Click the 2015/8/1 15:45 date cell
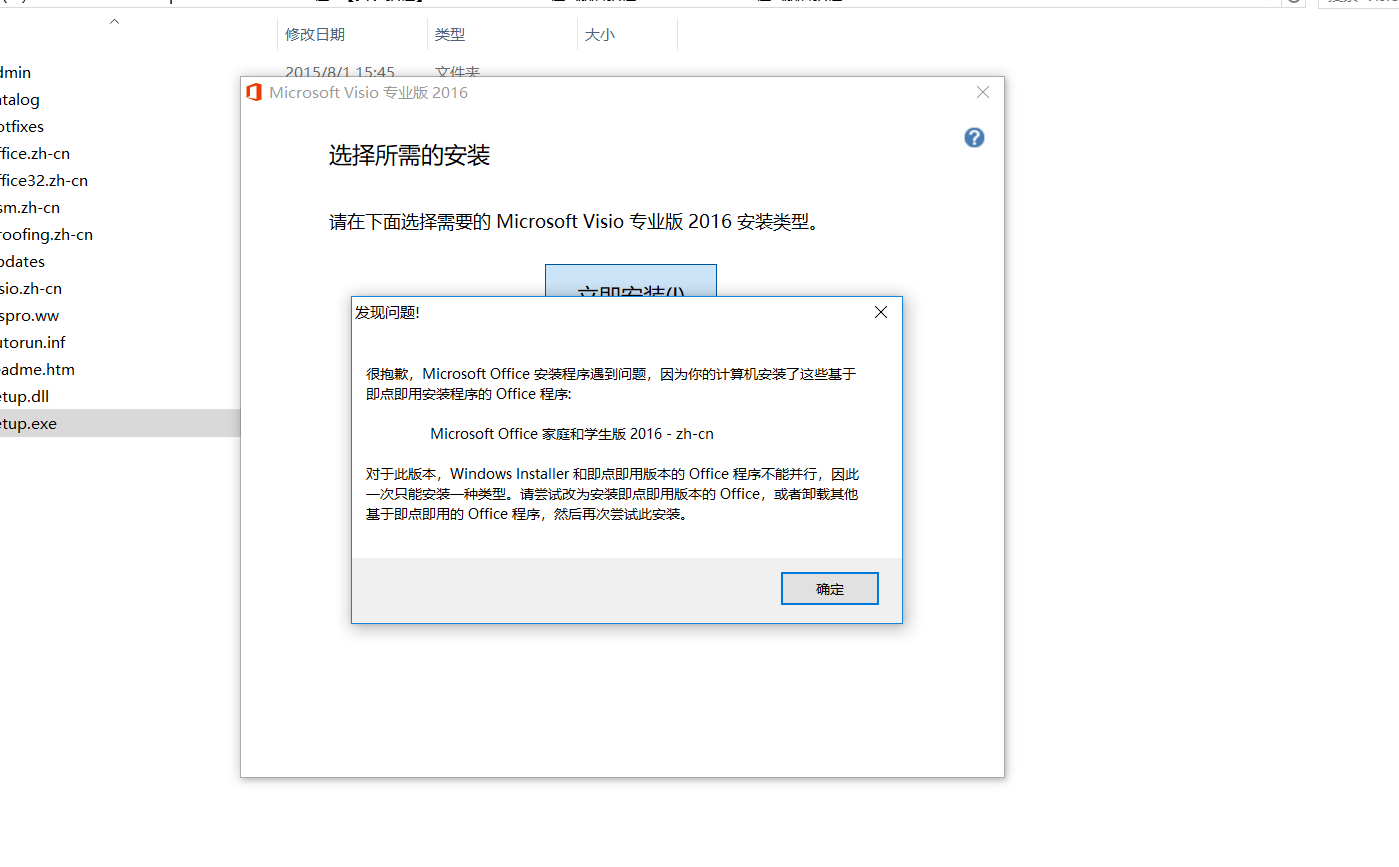The width and height of the screenshot is (1399, 867). 340,72
